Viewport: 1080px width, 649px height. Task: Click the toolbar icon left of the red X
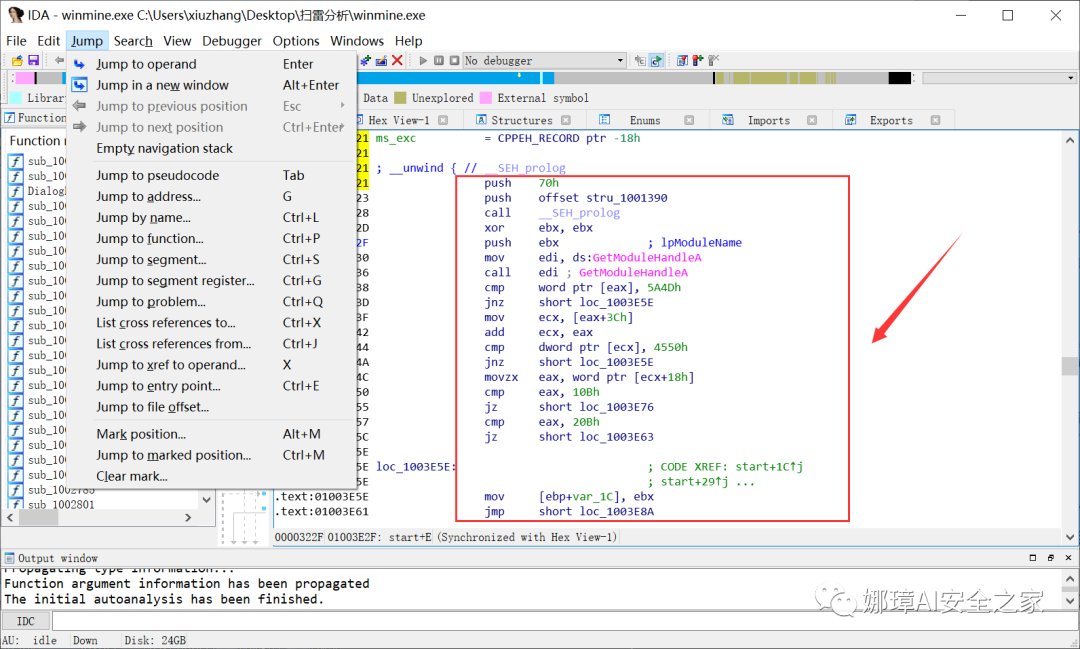coord(381,61)
